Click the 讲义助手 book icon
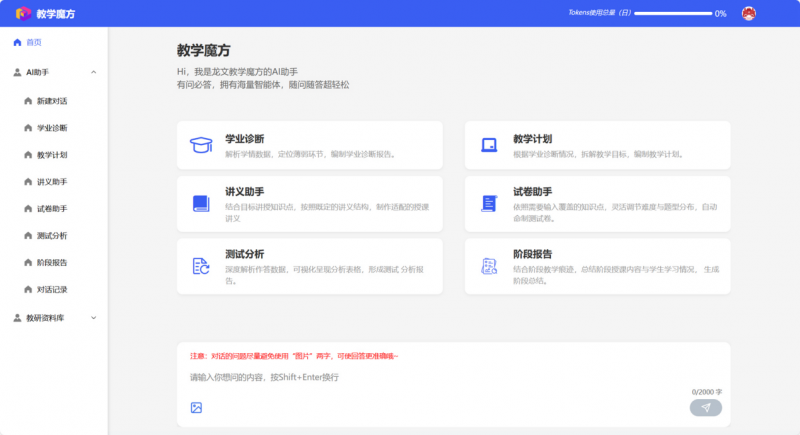The image size is (800, 435). click(201, 204)
